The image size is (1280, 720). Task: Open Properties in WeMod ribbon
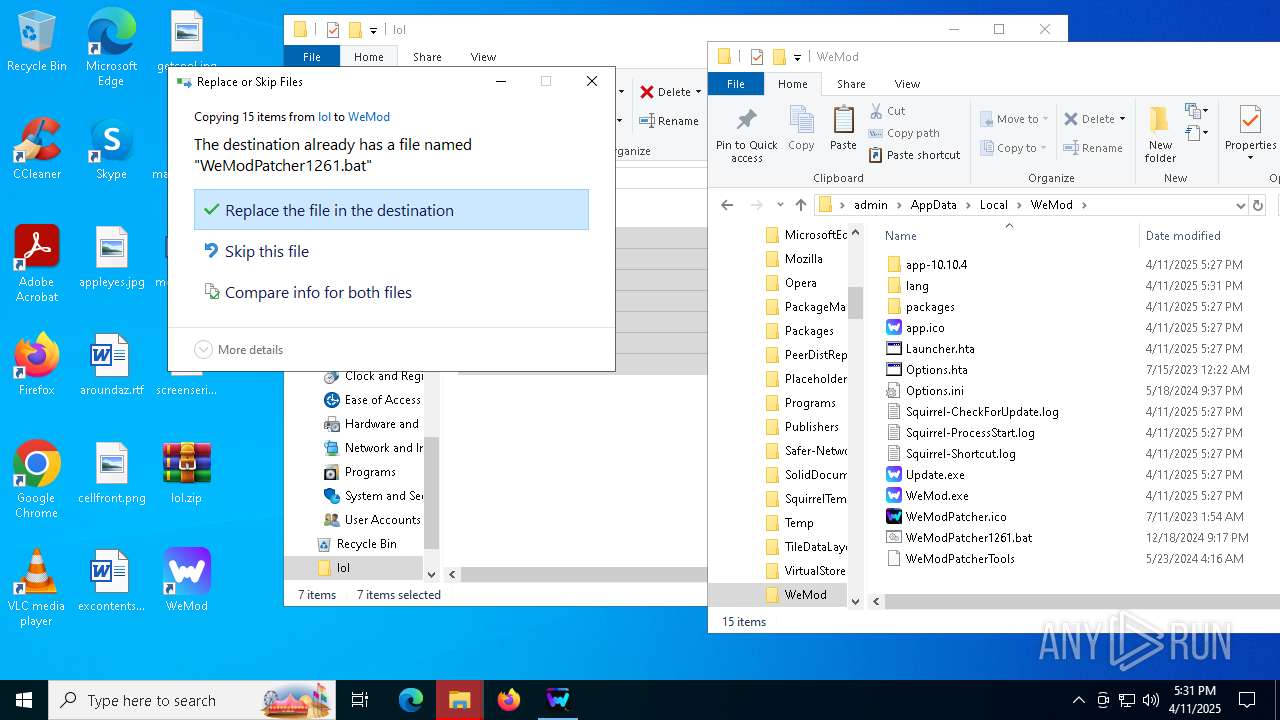point(1250,134)
